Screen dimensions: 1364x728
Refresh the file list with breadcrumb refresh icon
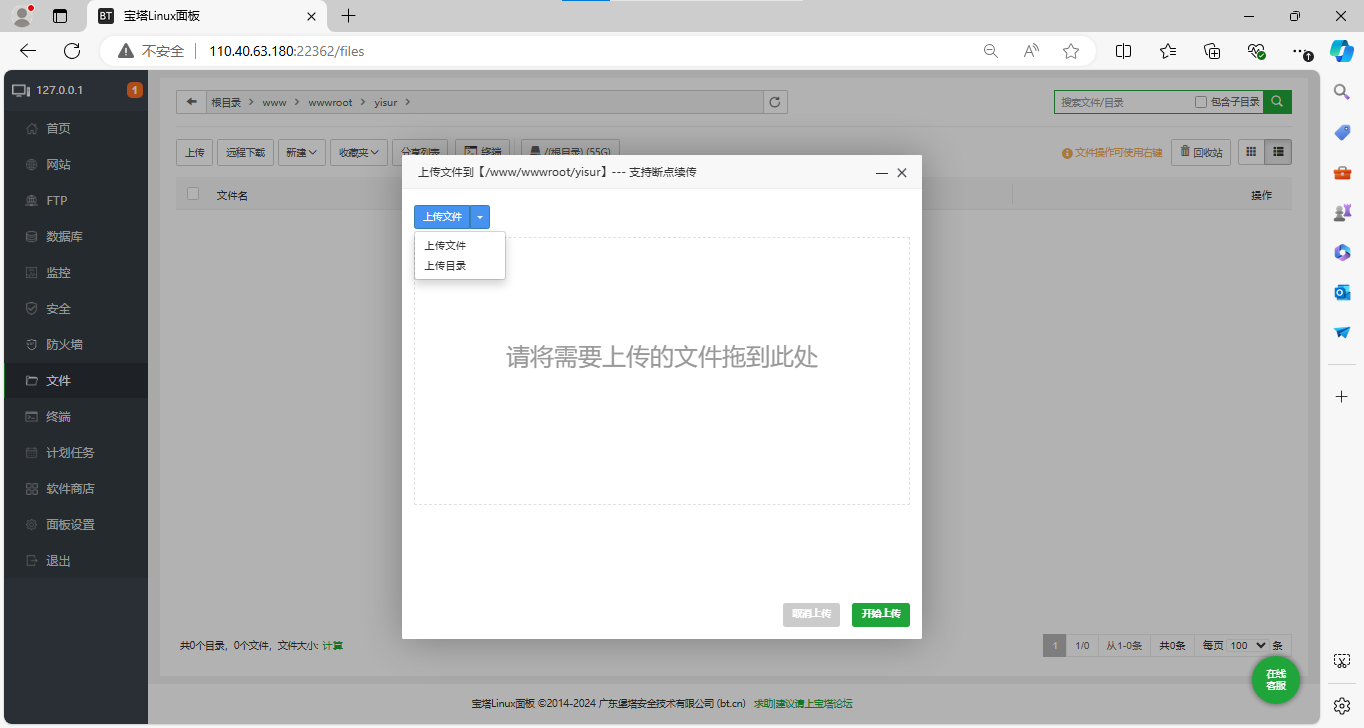pos(775,101)
